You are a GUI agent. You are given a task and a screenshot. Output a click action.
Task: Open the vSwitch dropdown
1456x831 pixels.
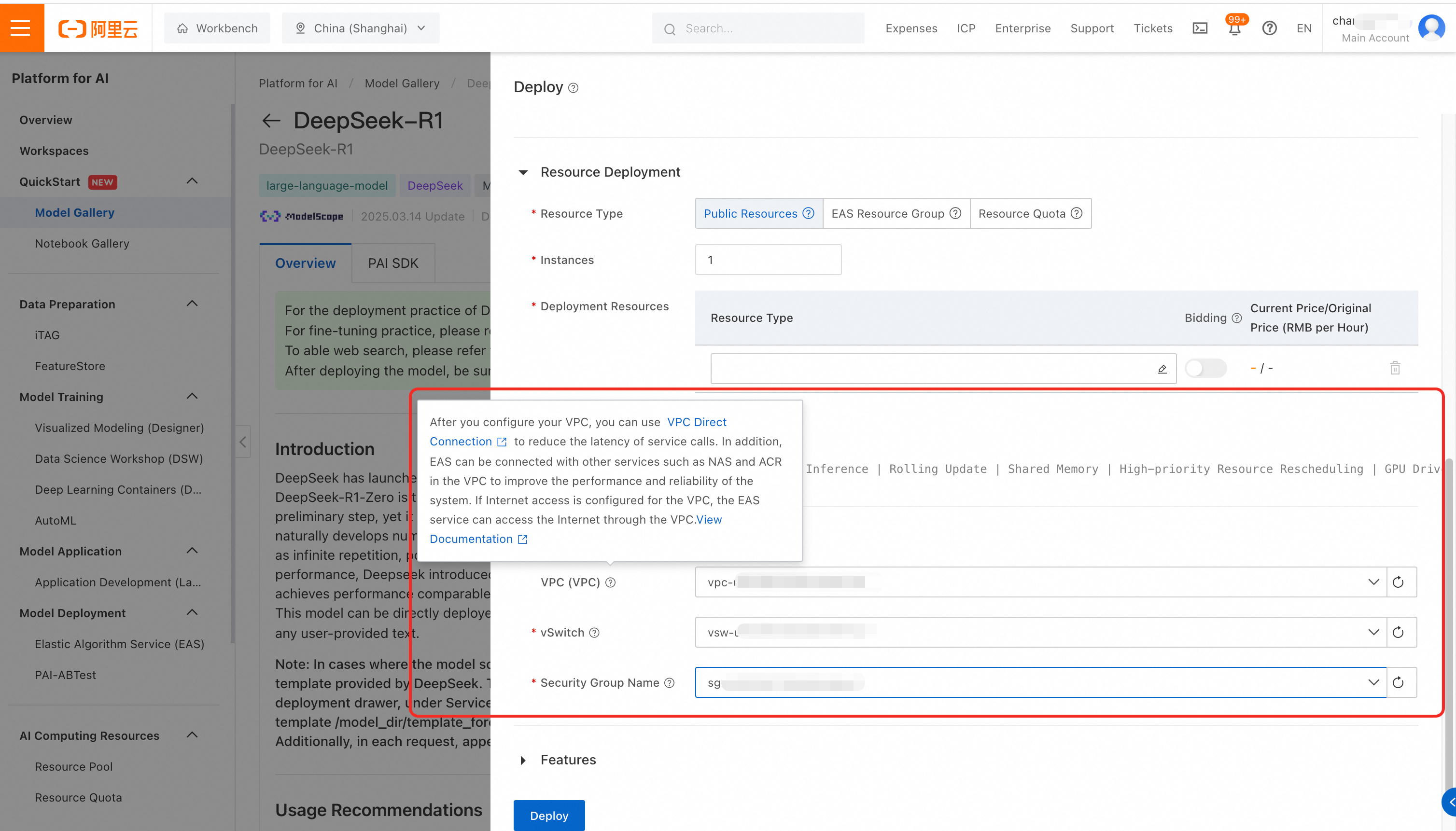tap(1040, 632)
